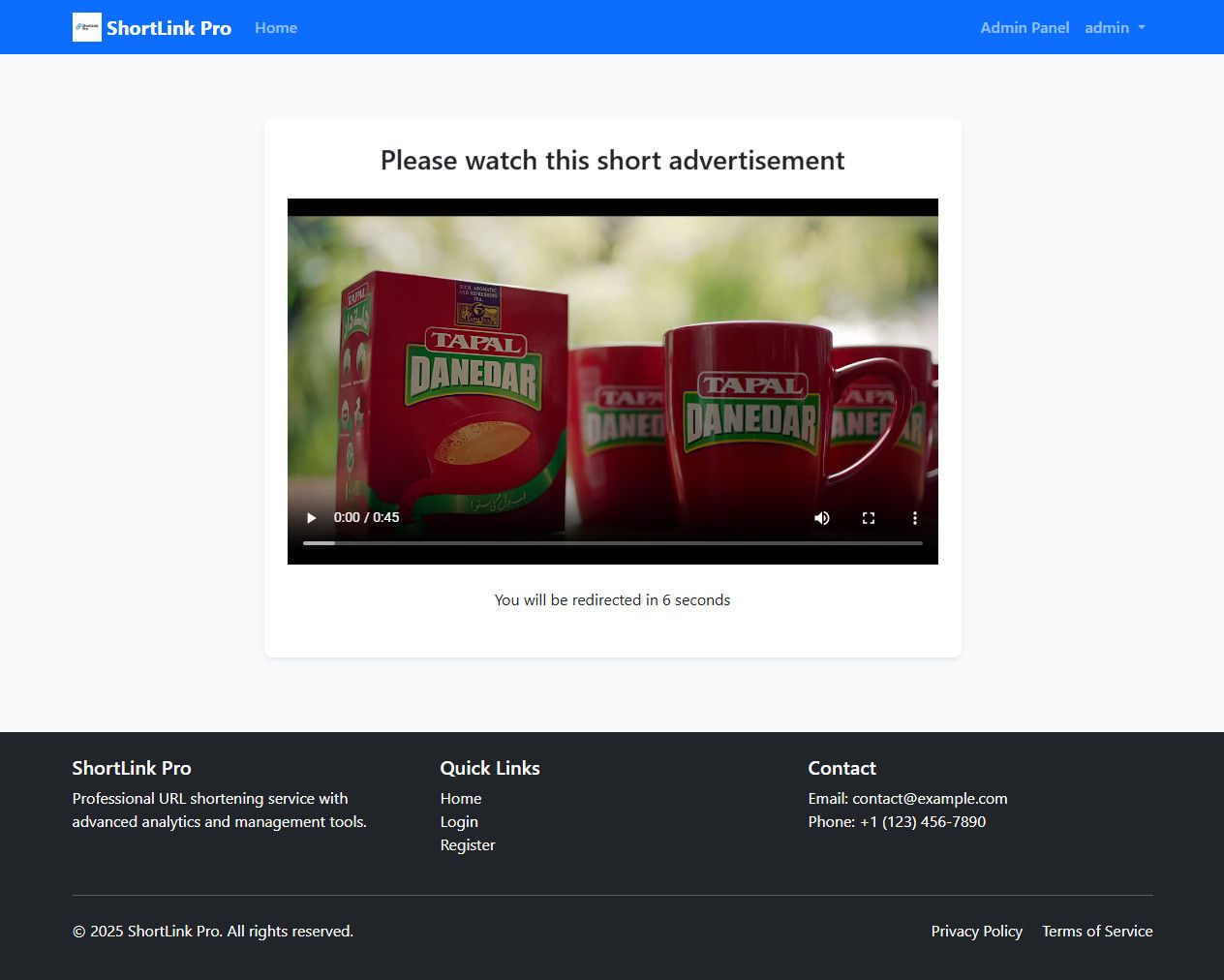Open Home in the top navigation bar
This screenshot has height=980, width=1224.
[x=276, y=27]
